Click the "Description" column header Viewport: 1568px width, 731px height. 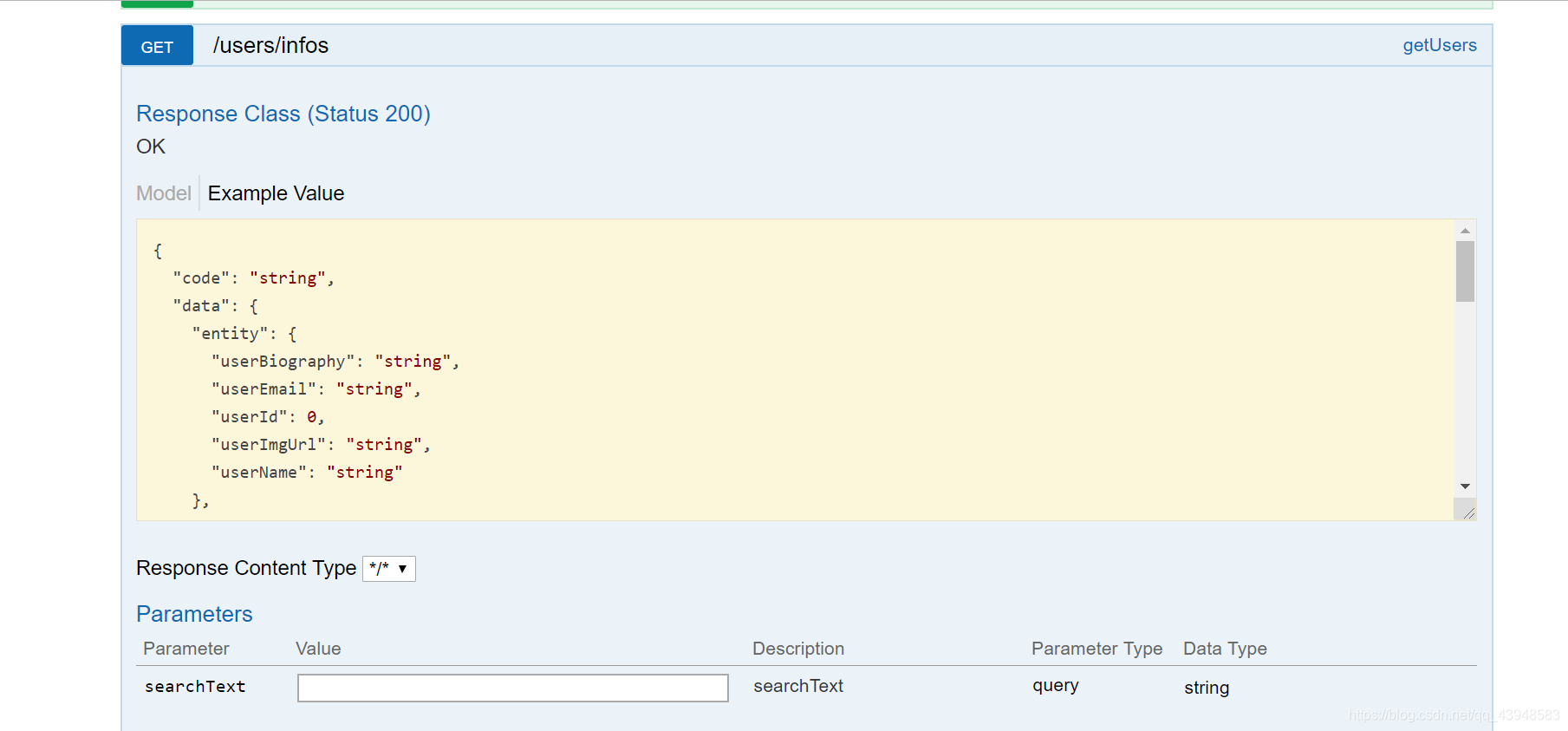798,649
